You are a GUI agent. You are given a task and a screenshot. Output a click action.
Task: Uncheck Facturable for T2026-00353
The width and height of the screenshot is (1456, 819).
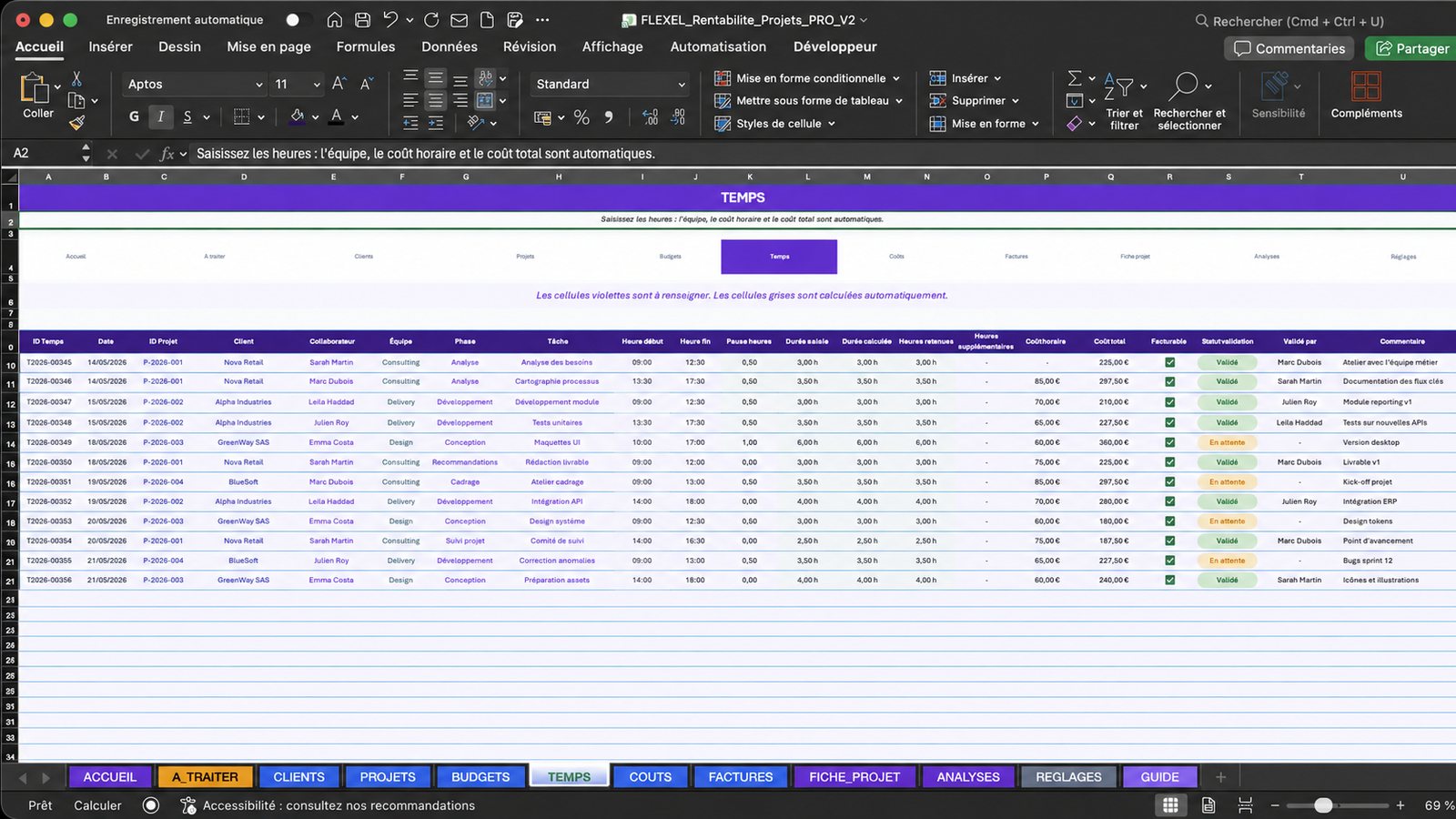[1169, 521]
